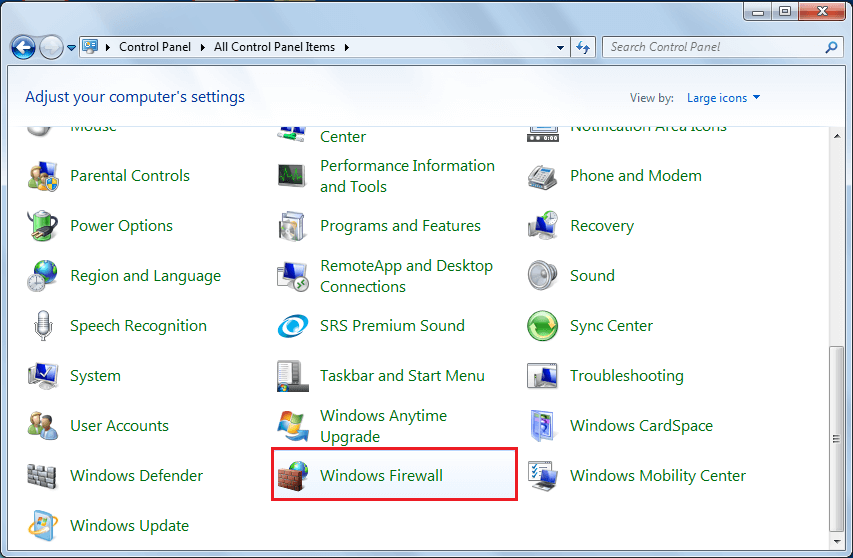Screen dimensions: 853x558
Task: Click the Windows Update icon
Action: click(x=42, y=526)
